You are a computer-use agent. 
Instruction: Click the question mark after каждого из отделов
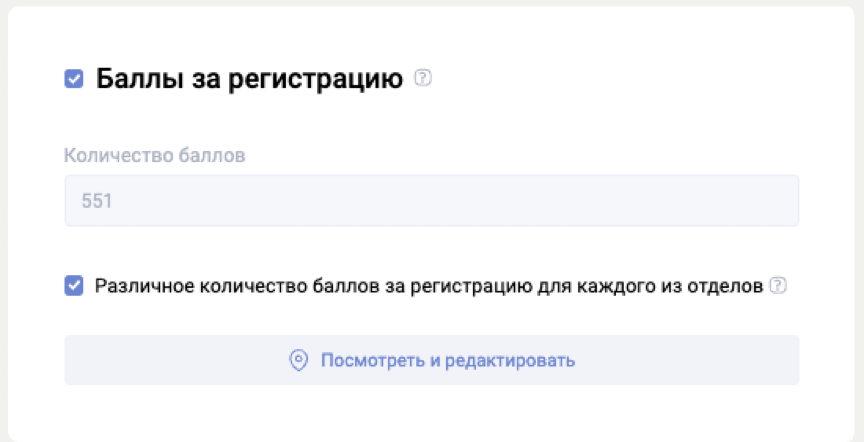[x=778, y=286]
